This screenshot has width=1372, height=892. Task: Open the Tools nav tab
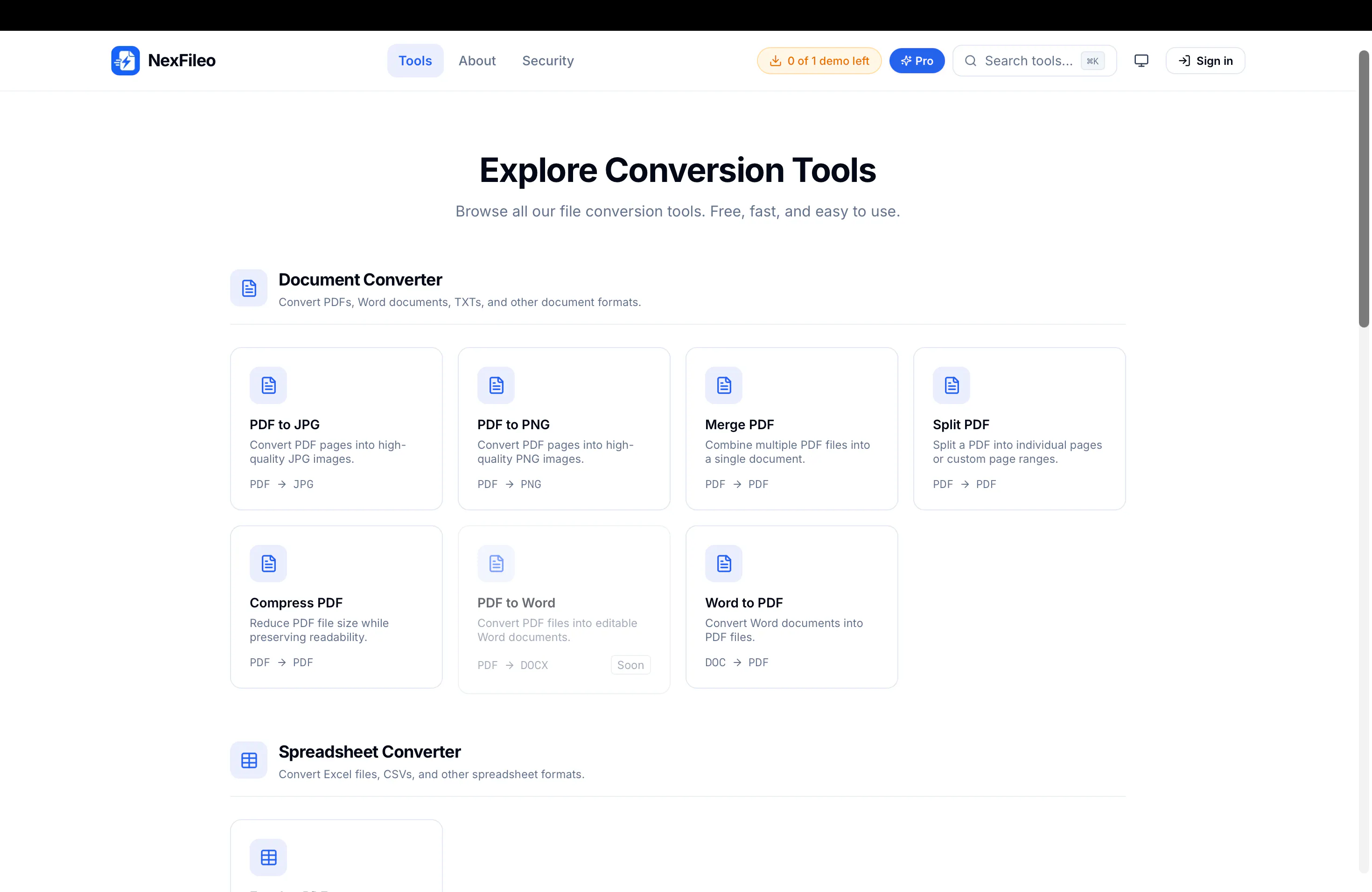415,61
